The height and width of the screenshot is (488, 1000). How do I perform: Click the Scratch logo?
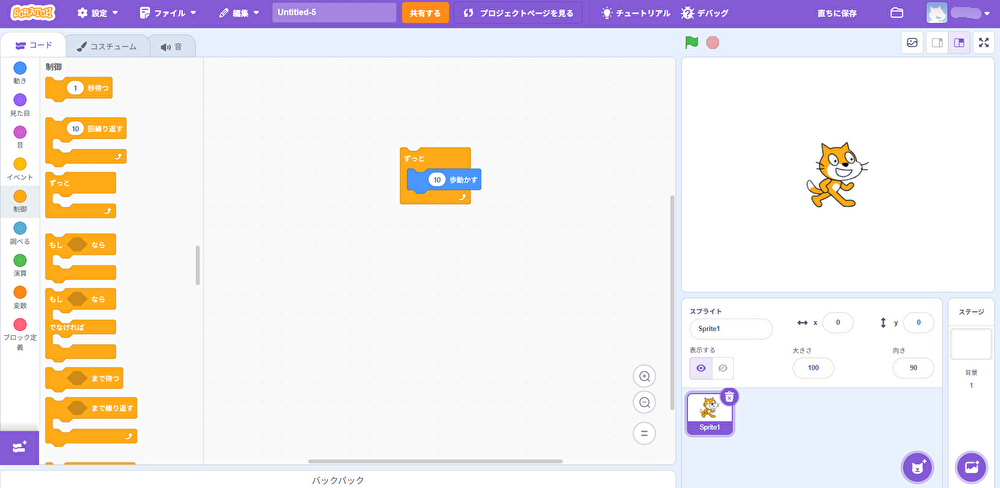click(x=33, y=12)
